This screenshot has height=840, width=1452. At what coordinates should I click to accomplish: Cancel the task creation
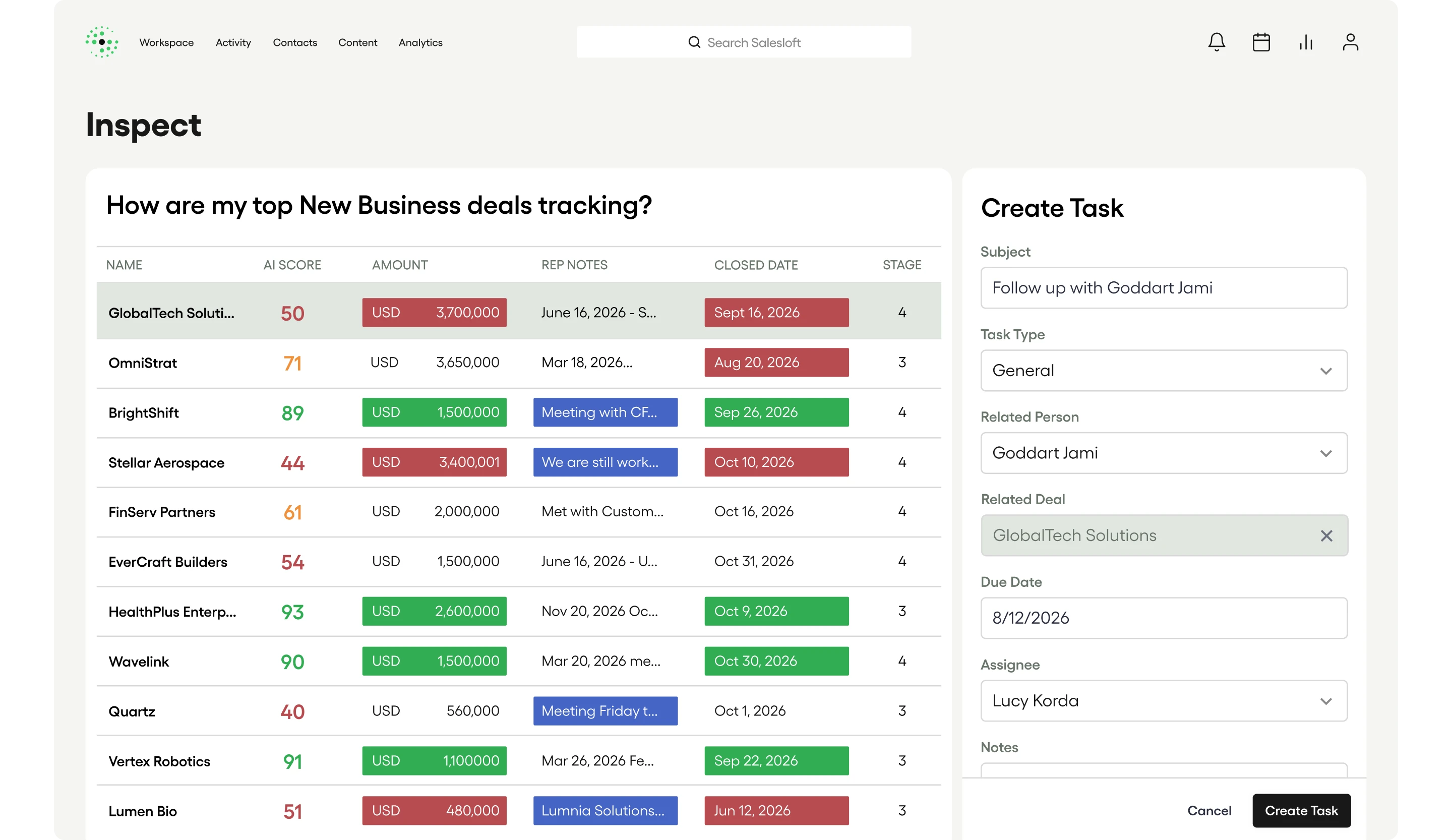click(x=1209, y=811)
